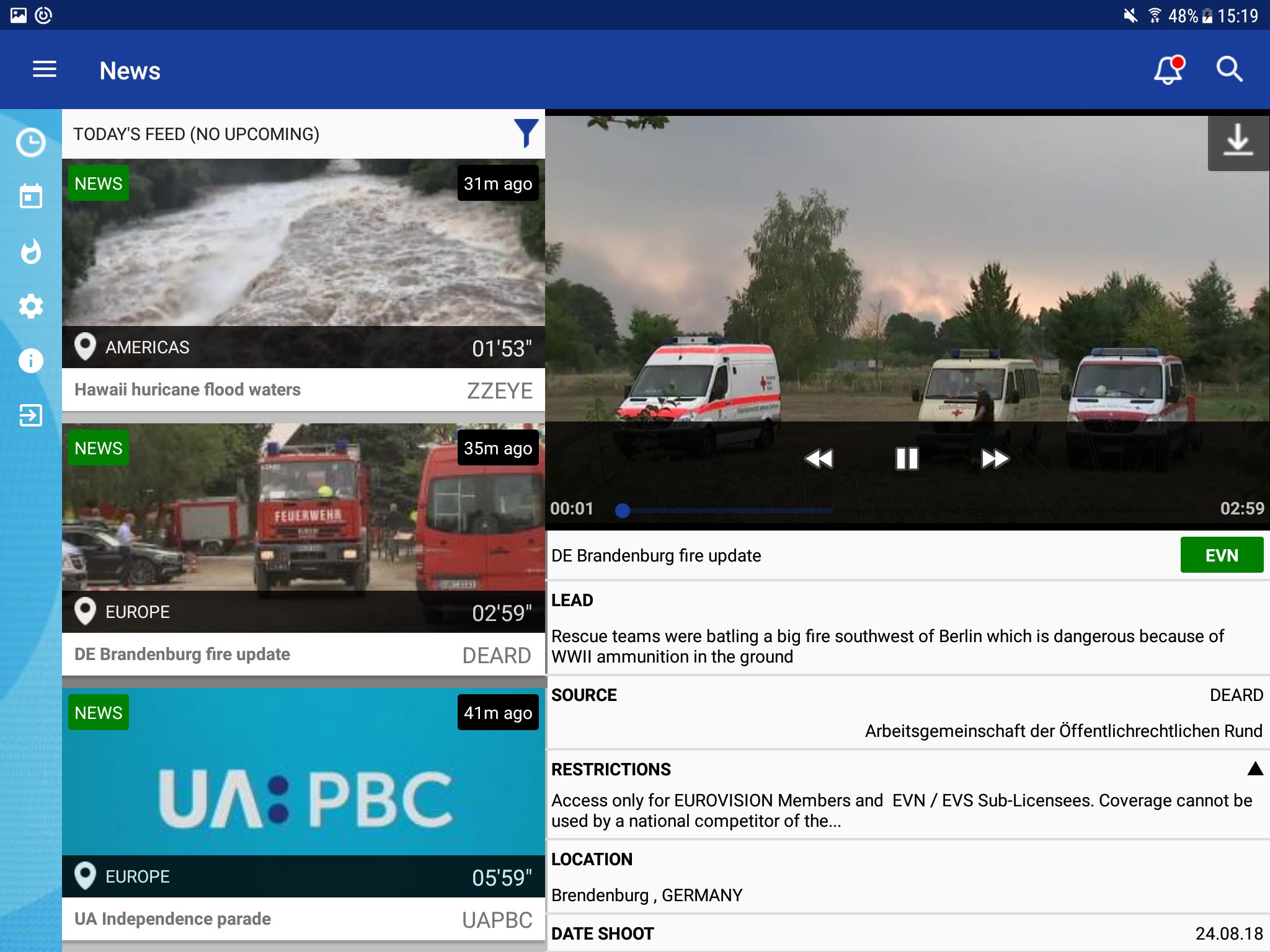Select the clock recent feed icon
This screenshot has height=952, width=1270.
30,143
